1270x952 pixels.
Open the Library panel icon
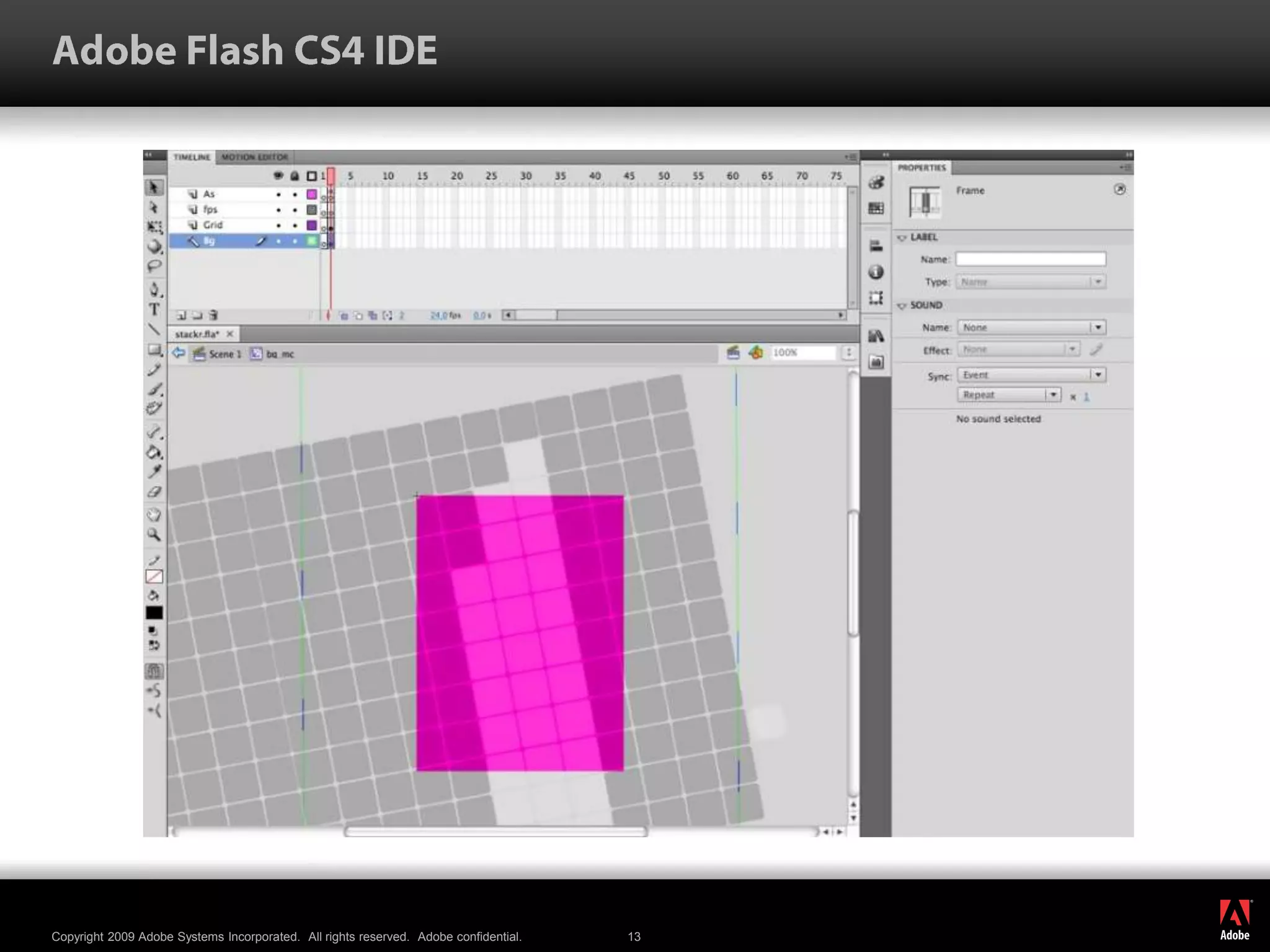point(876,336)
